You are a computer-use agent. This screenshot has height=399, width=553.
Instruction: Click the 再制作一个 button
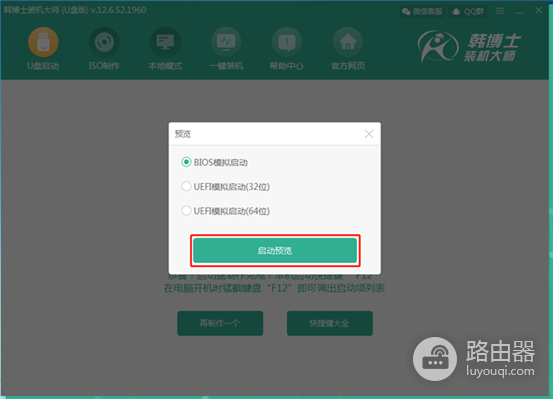[x=220, y=323]
